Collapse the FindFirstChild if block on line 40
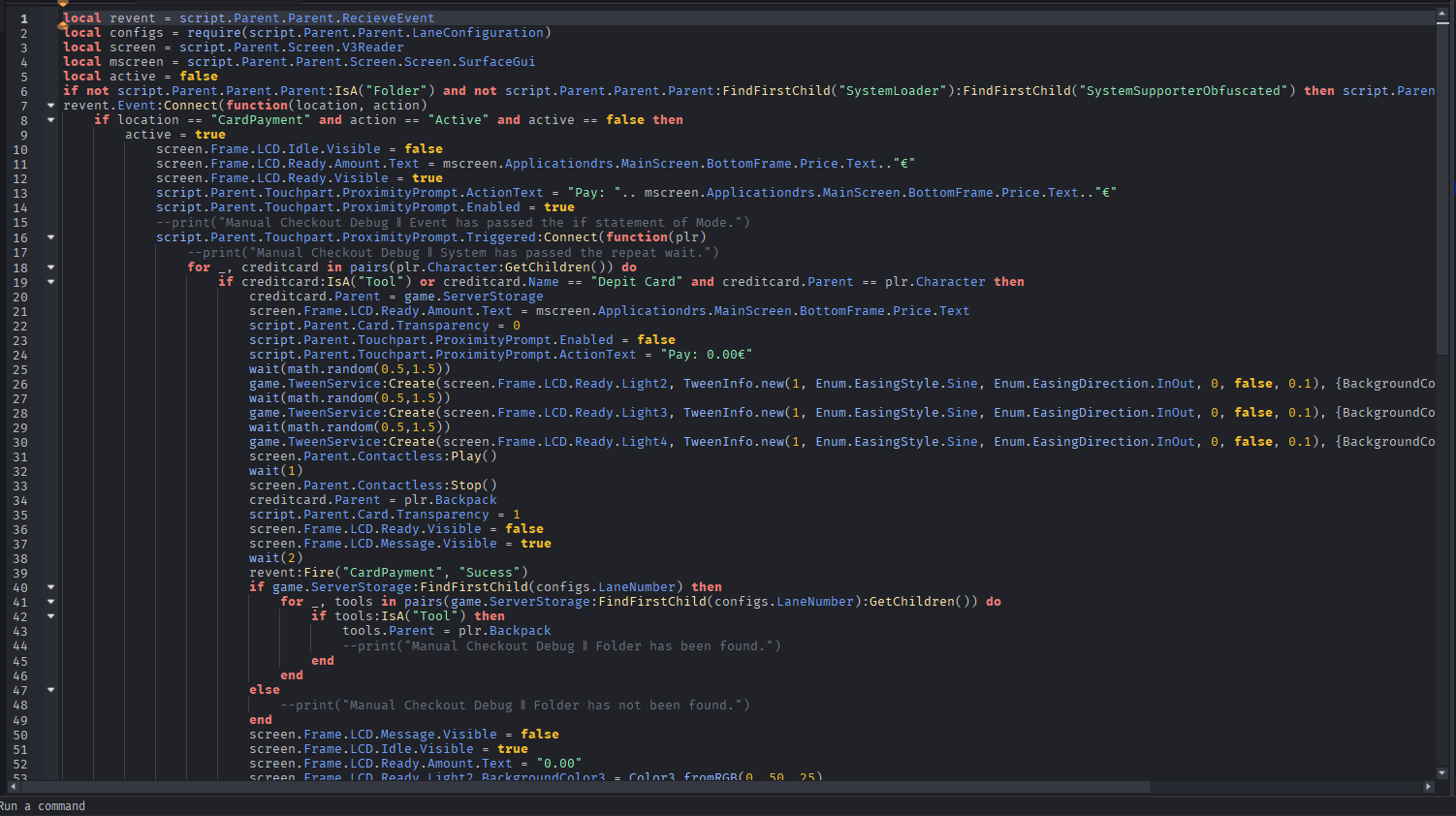This screenshot has height=816, width=1456. [50, 587]
